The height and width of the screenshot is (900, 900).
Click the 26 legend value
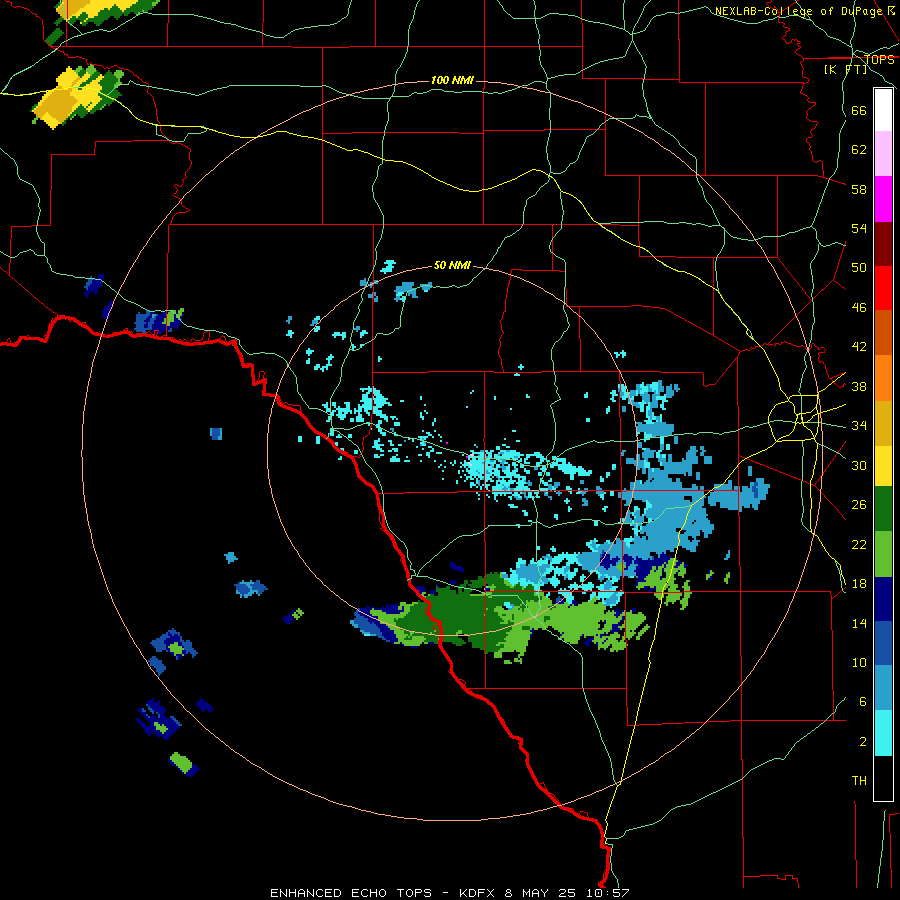pos(859,505)
